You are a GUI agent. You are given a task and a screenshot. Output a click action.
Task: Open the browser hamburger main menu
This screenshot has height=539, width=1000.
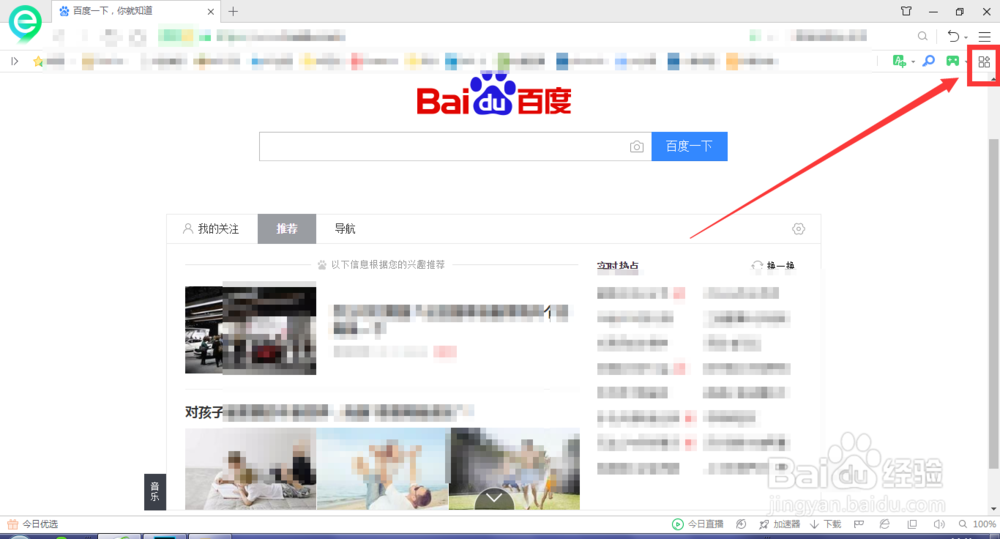(x=984, y=36)
